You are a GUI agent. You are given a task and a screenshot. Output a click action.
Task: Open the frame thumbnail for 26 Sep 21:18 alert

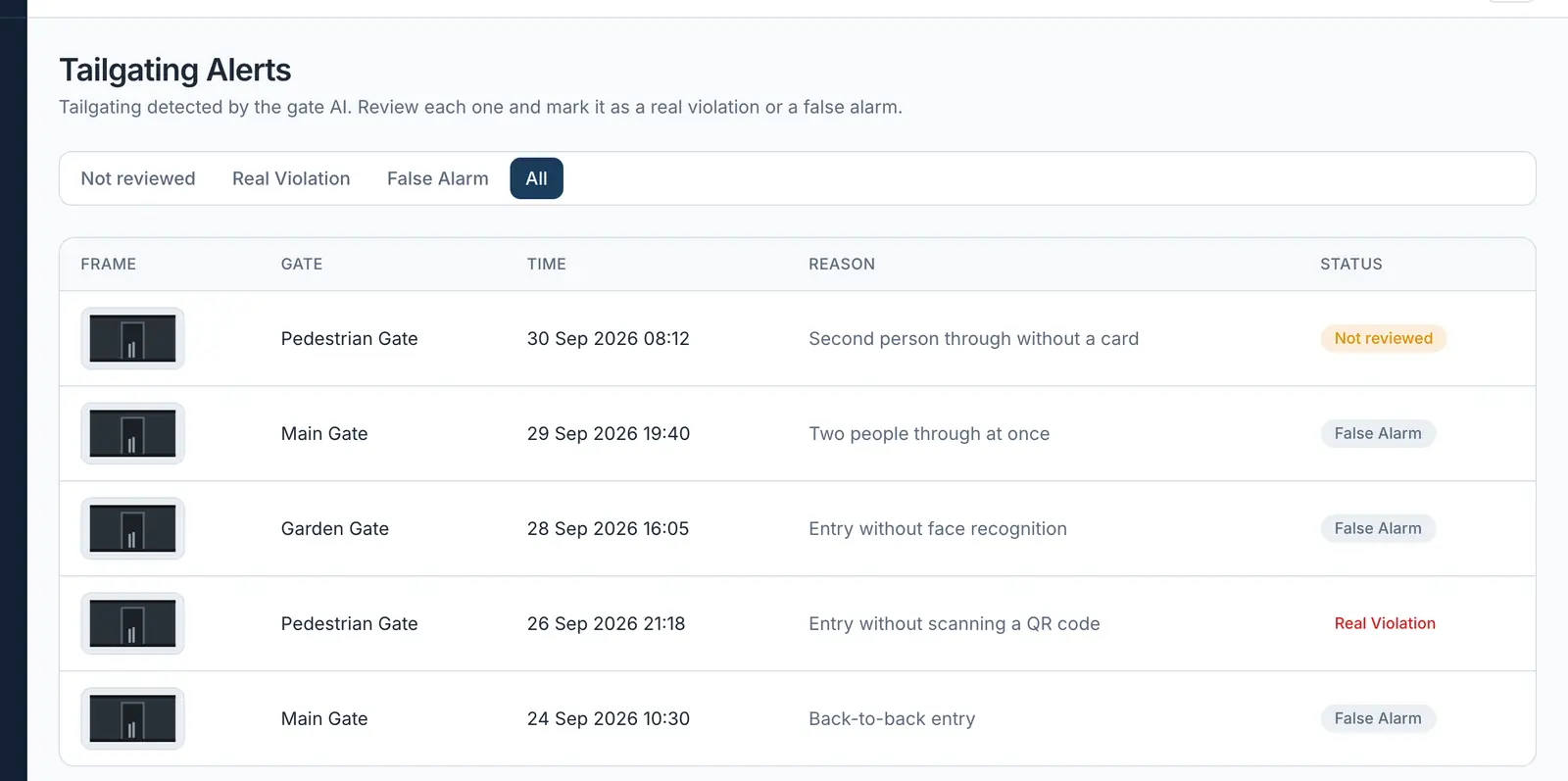pyautogui.click(x=132, y=623)
